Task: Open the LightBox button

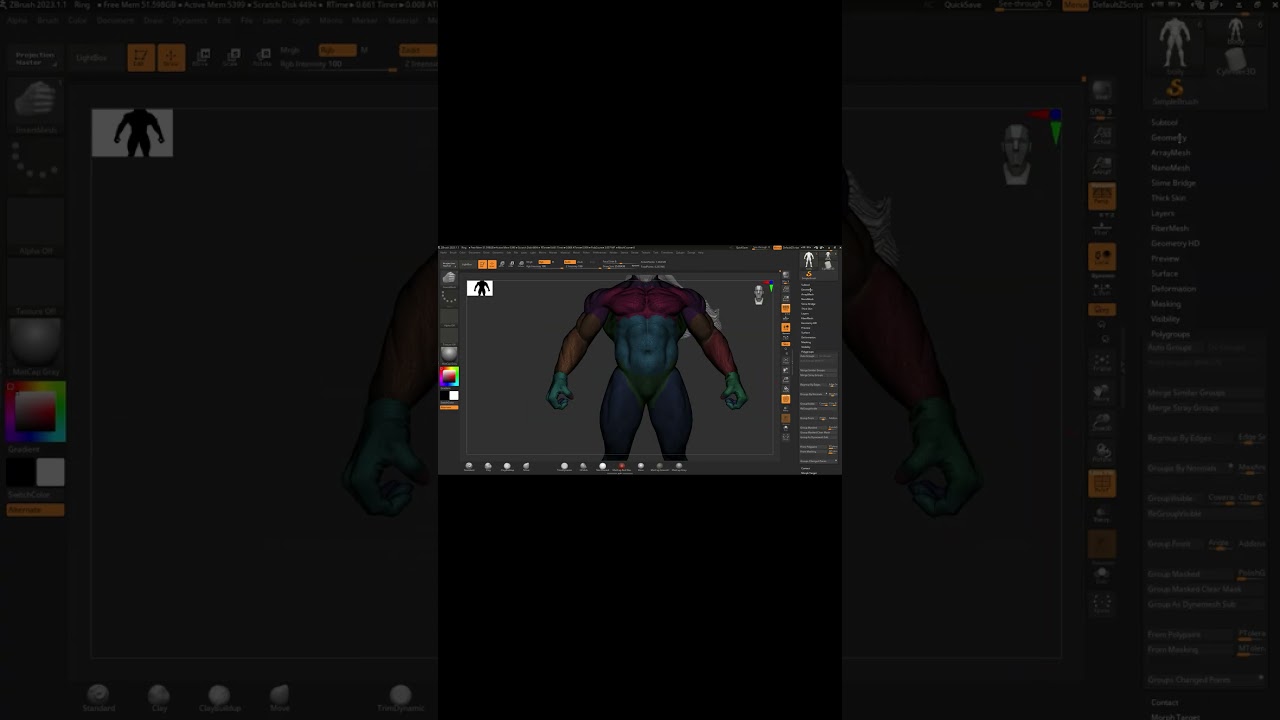Action: coord(92,58)
